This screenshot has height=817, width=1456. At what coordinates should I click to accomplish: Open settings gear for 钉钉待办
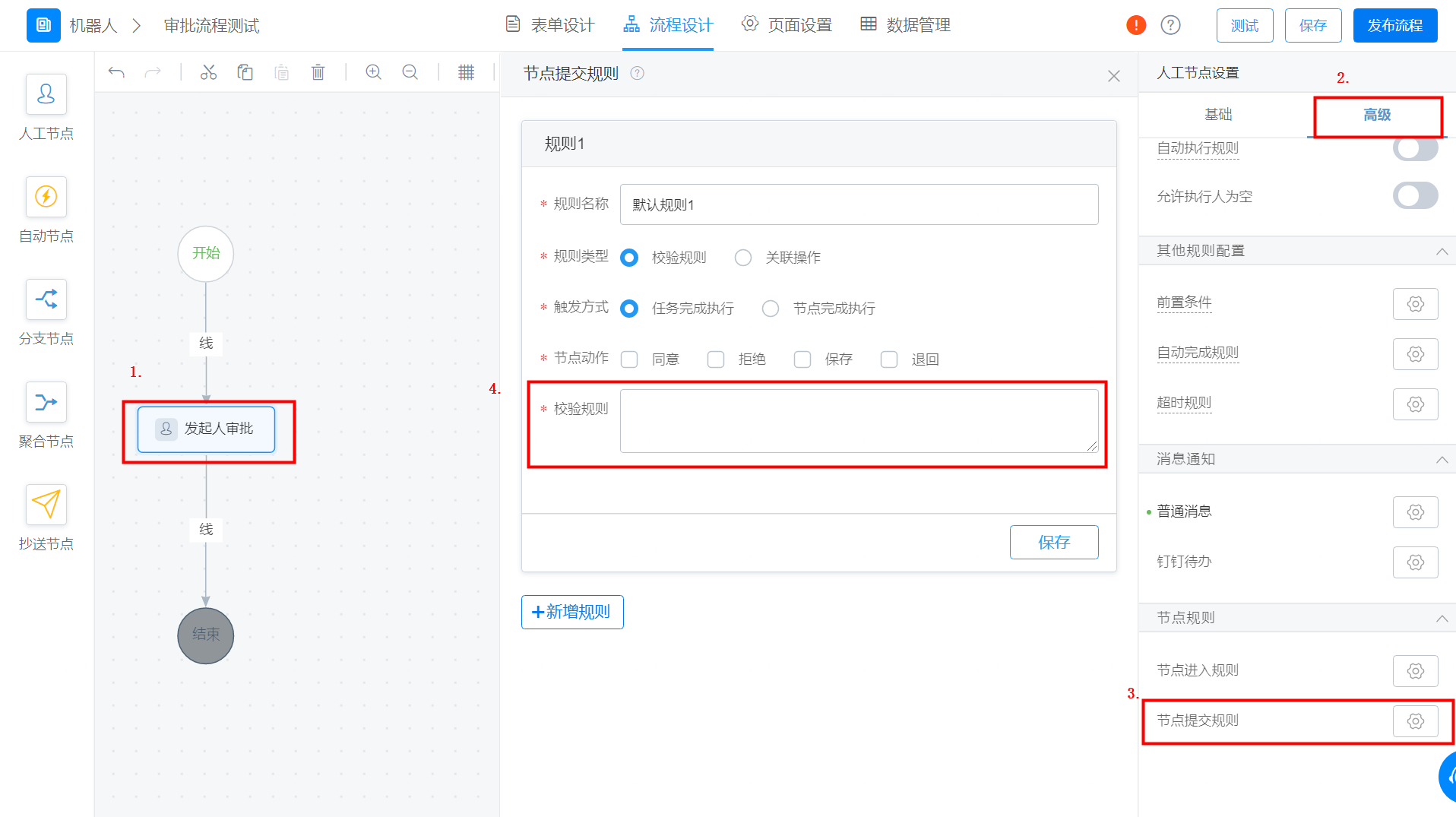point(1415,562)
